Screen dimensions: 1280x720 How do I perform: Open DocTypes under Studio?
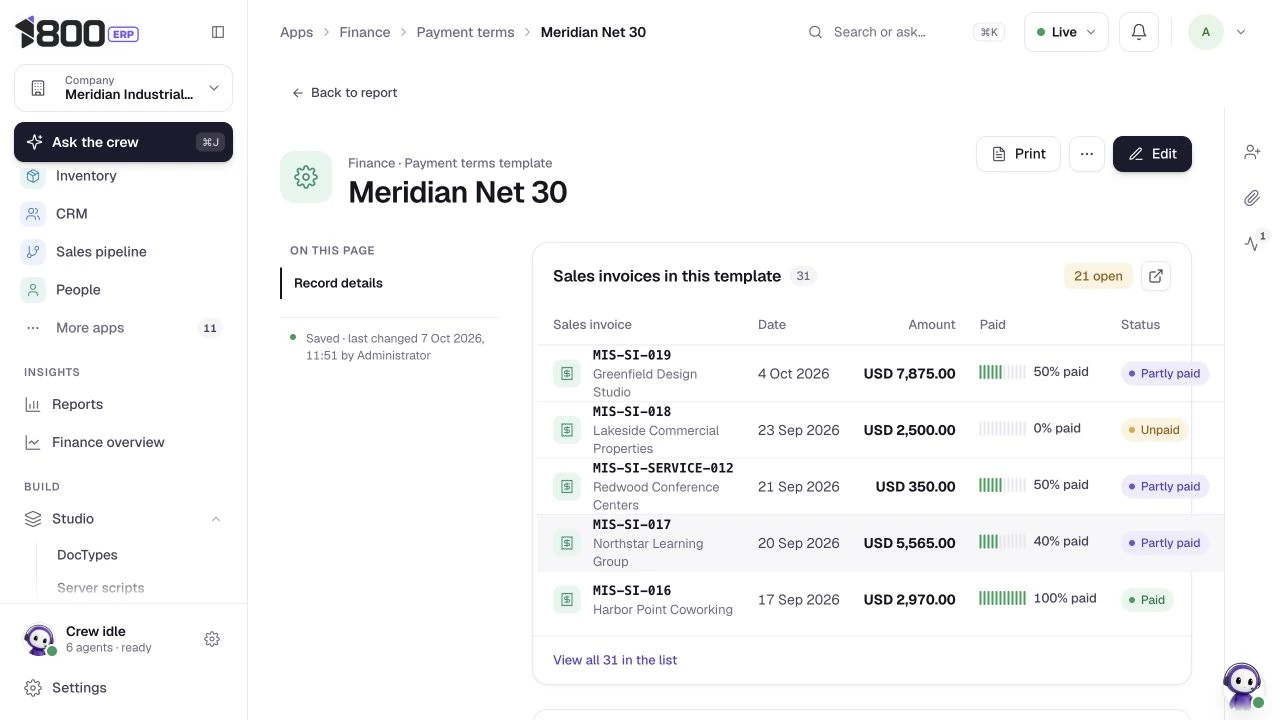(x=87, y=555)
